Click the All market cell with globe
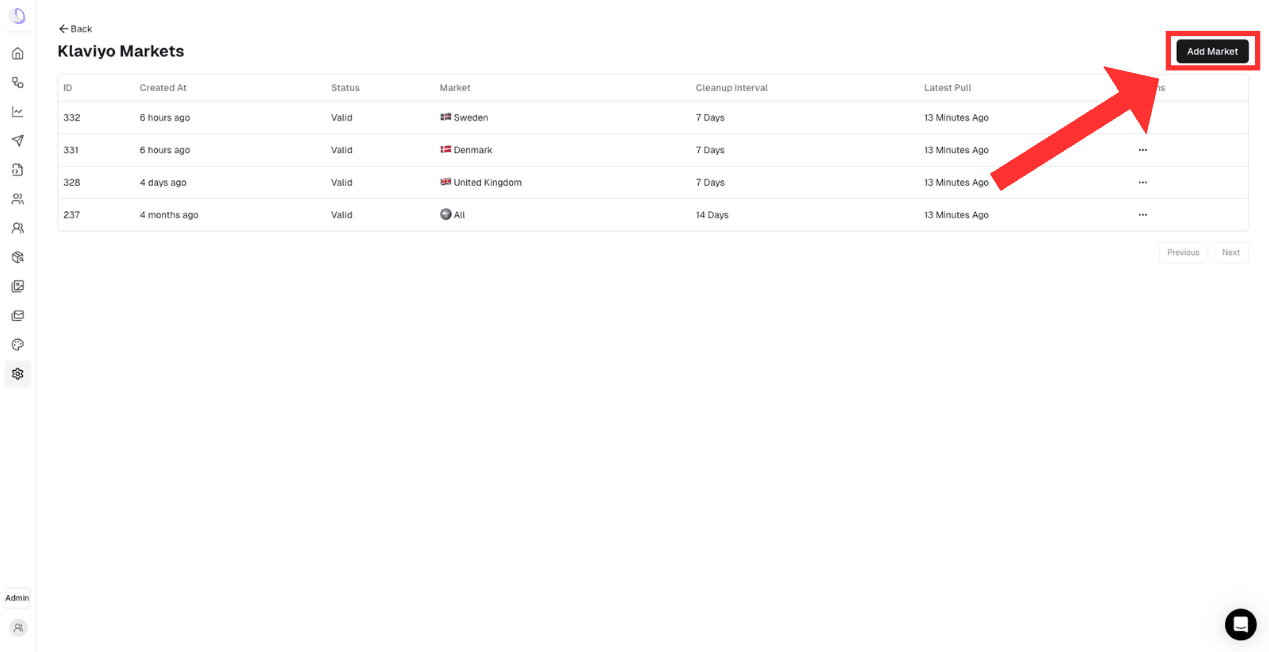The height and width of the screenshot is (652, 1269). [x=453, y=215]
